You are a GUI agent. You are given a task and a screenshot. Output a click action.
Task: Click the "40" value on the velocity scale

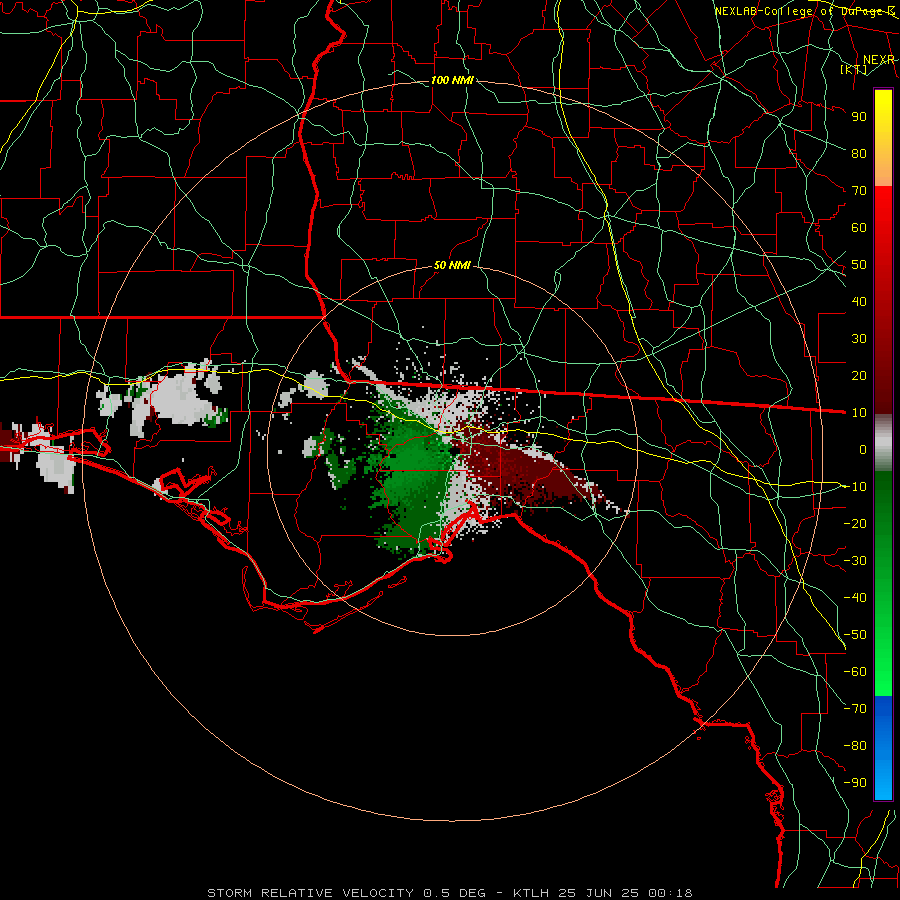click(859, 302)
